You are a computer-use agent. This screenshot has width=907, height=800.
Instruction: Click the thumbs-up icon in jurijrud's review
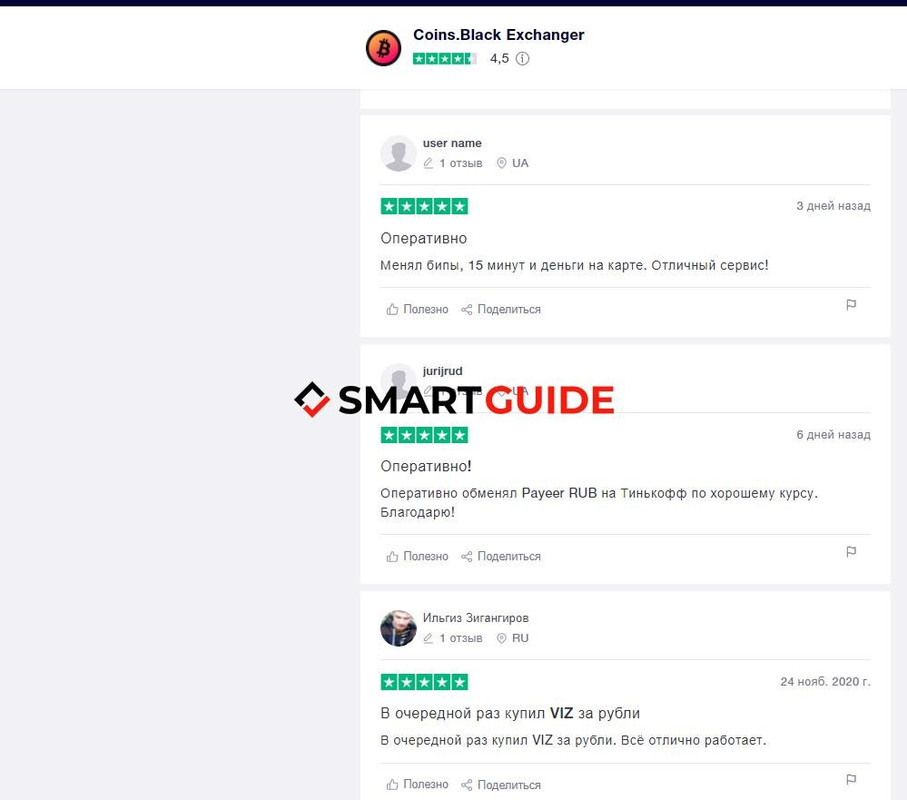pyautogui.click(x=392, y=556)
